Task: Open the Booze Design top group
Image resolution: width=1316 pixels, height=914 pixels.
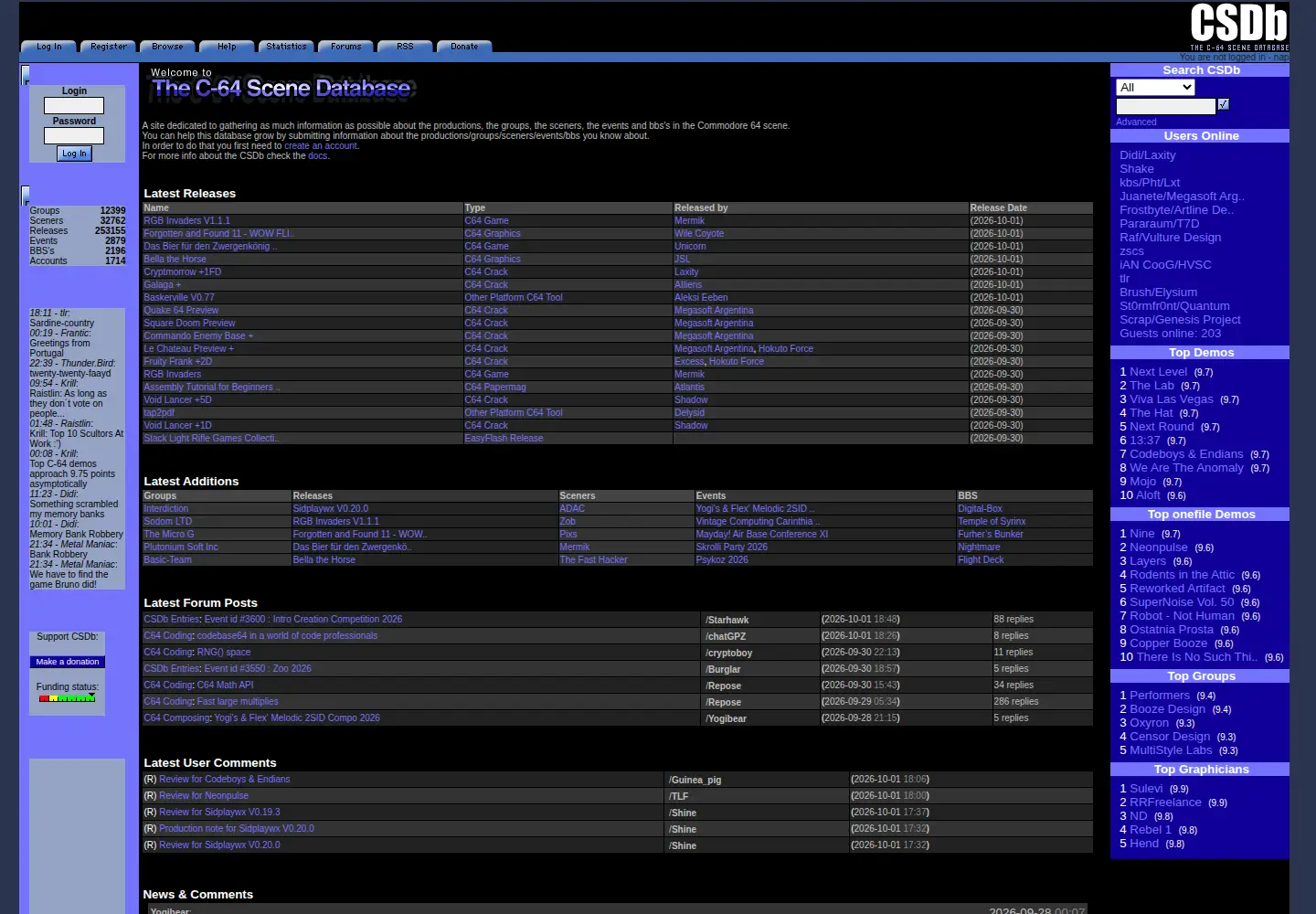Action: point(1168,709)
